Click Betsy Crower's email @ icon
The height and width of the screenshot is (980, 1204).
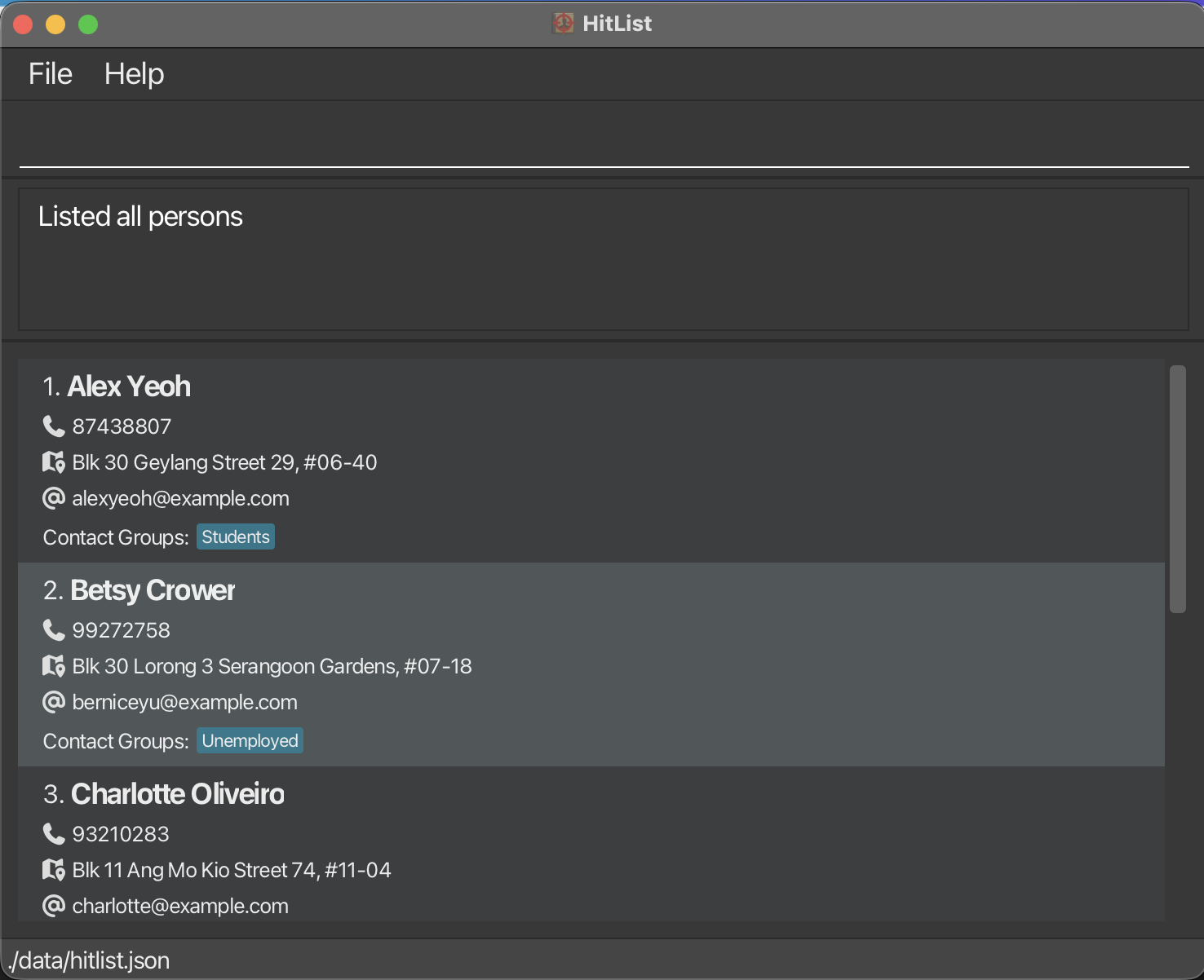click(53, 702)
